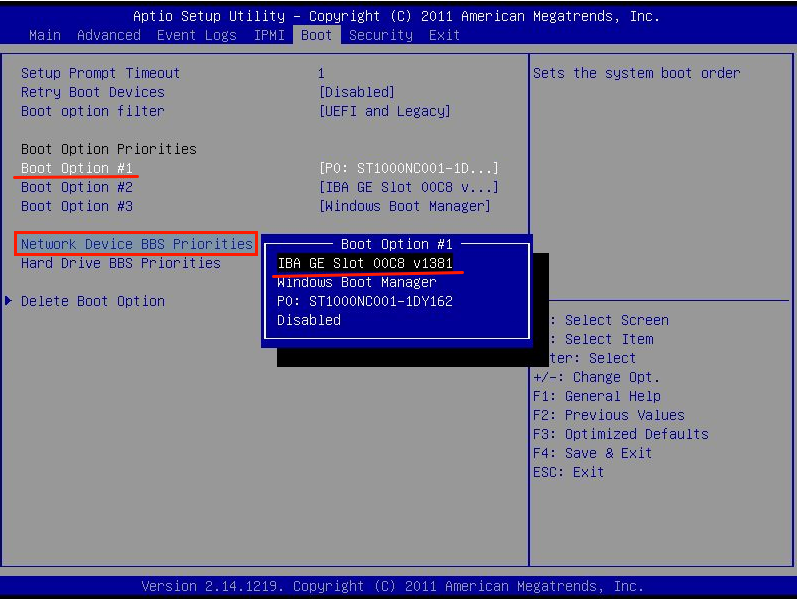797x599 pixels.
Task: Open the Exit tab
Action: pos(444,35)
